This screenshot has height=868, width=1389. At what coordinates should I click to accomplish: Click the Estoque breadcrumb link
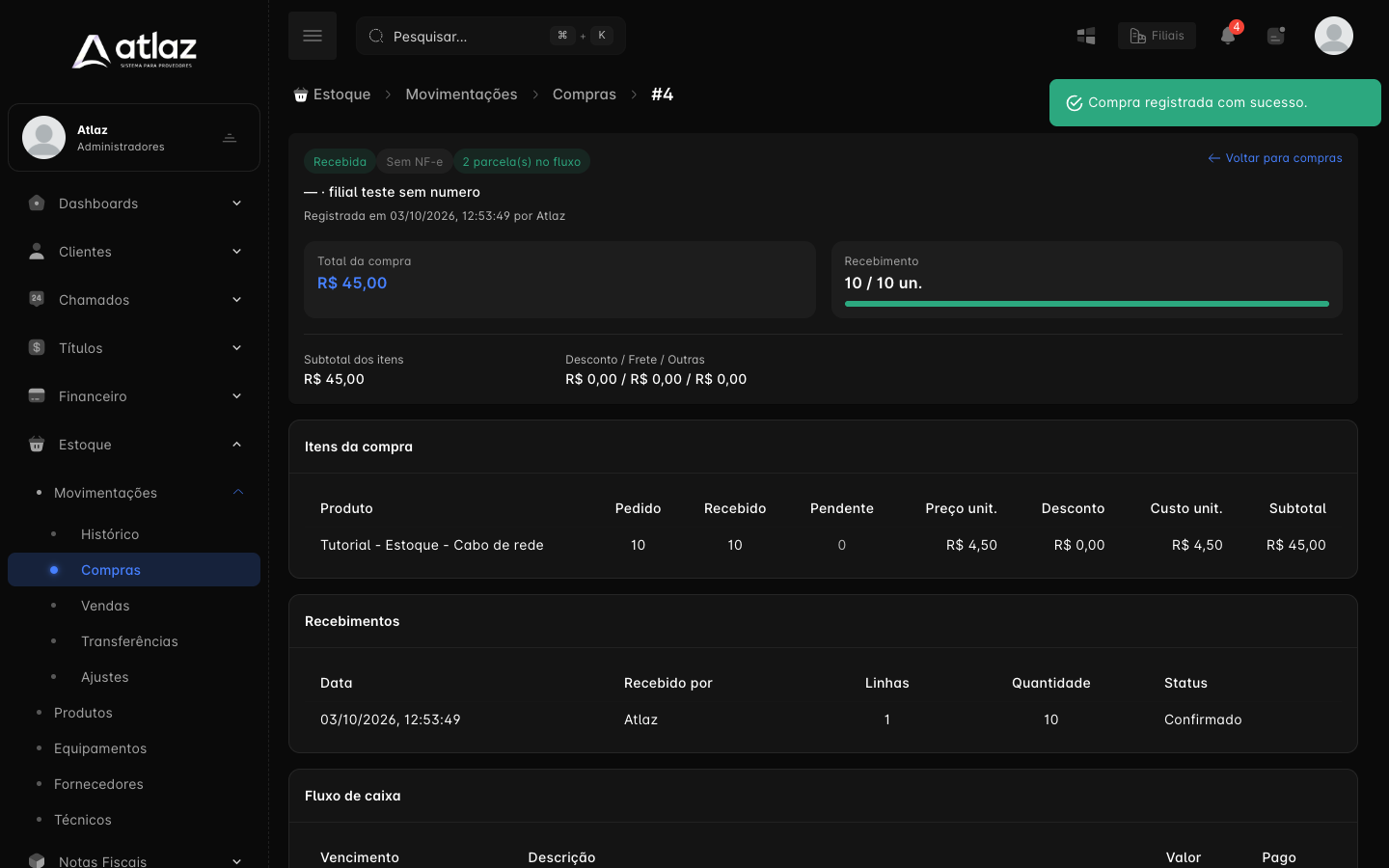pyautogui.click(x=341, y=95)
